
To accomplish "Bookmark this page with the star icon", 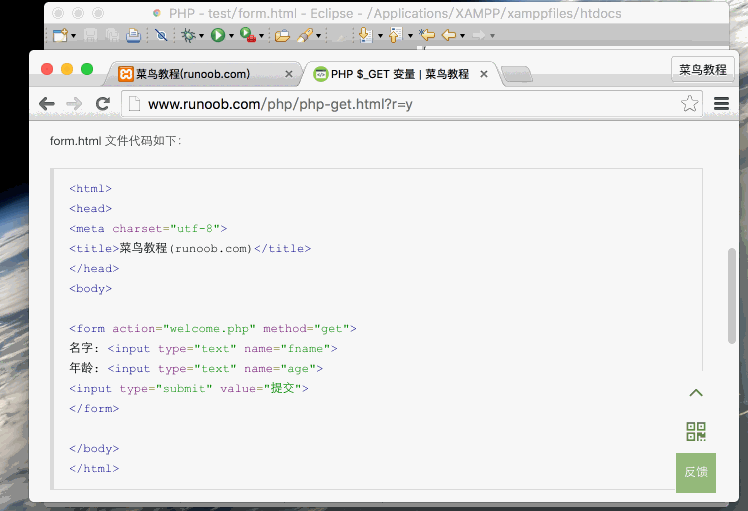I will pyautogui.click(x=689, y=104).
